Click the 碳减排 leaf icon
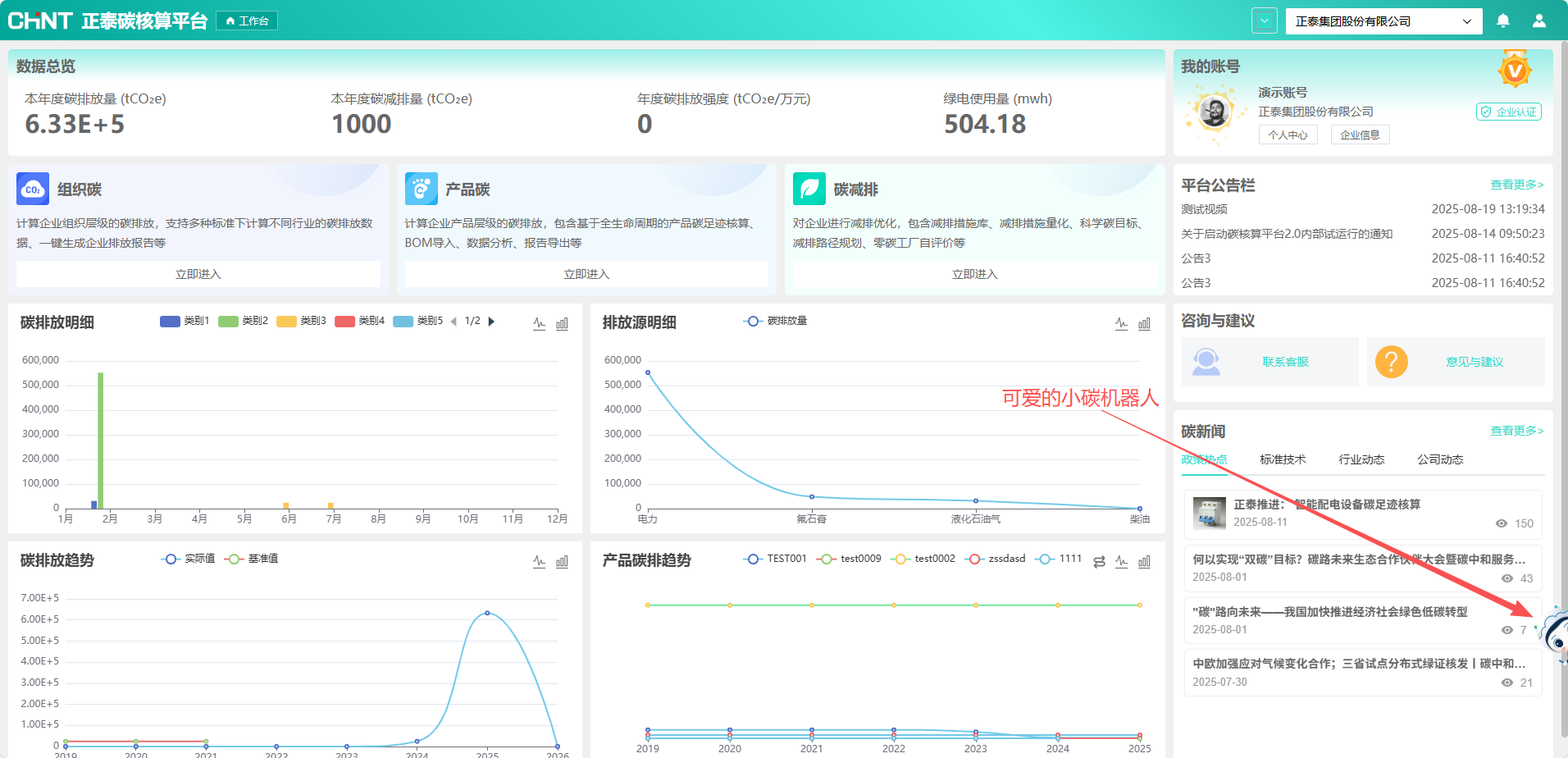This screenshot has height=758, width=1568. (809, 189)
